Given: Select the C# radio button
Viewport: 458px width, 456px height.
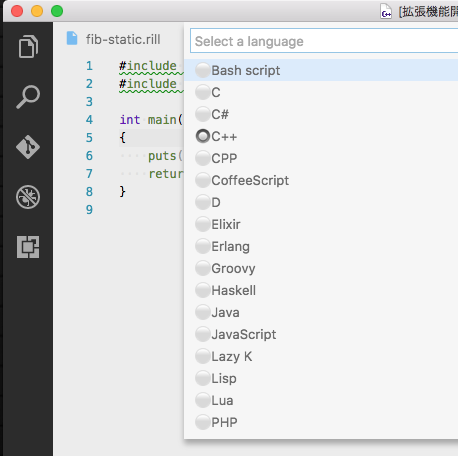Looking at the screenshot, I should click(x=202, y=114).
